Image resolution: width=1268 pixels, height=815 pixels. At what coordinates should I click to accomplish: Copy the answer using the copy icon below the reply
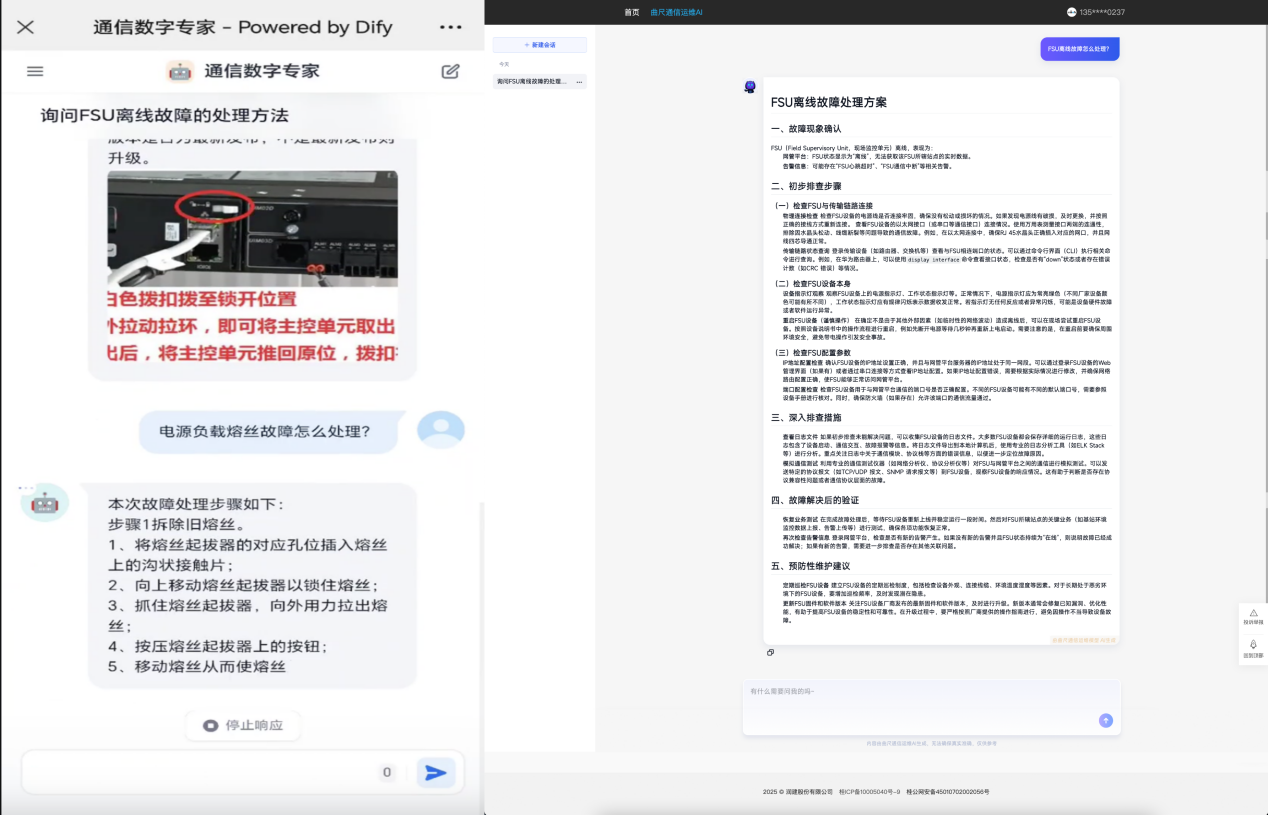[770, 652]
